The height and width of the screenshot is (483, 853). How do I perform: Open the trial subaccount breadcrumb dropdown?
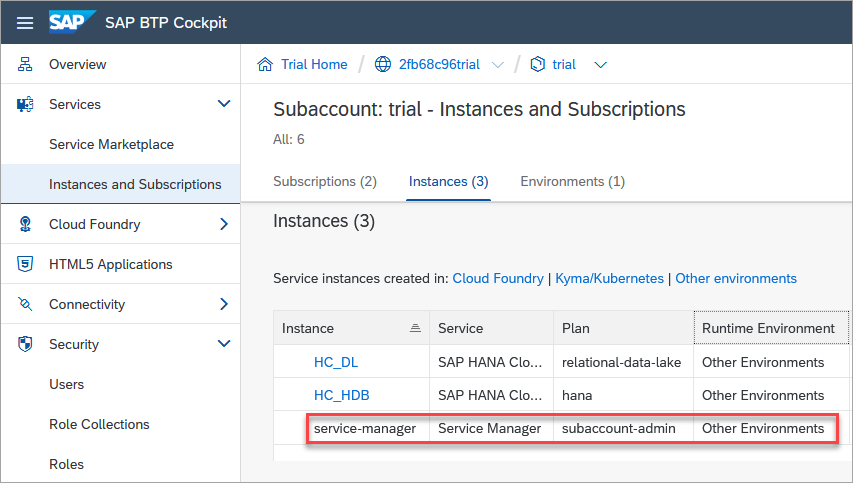(600, 65)
